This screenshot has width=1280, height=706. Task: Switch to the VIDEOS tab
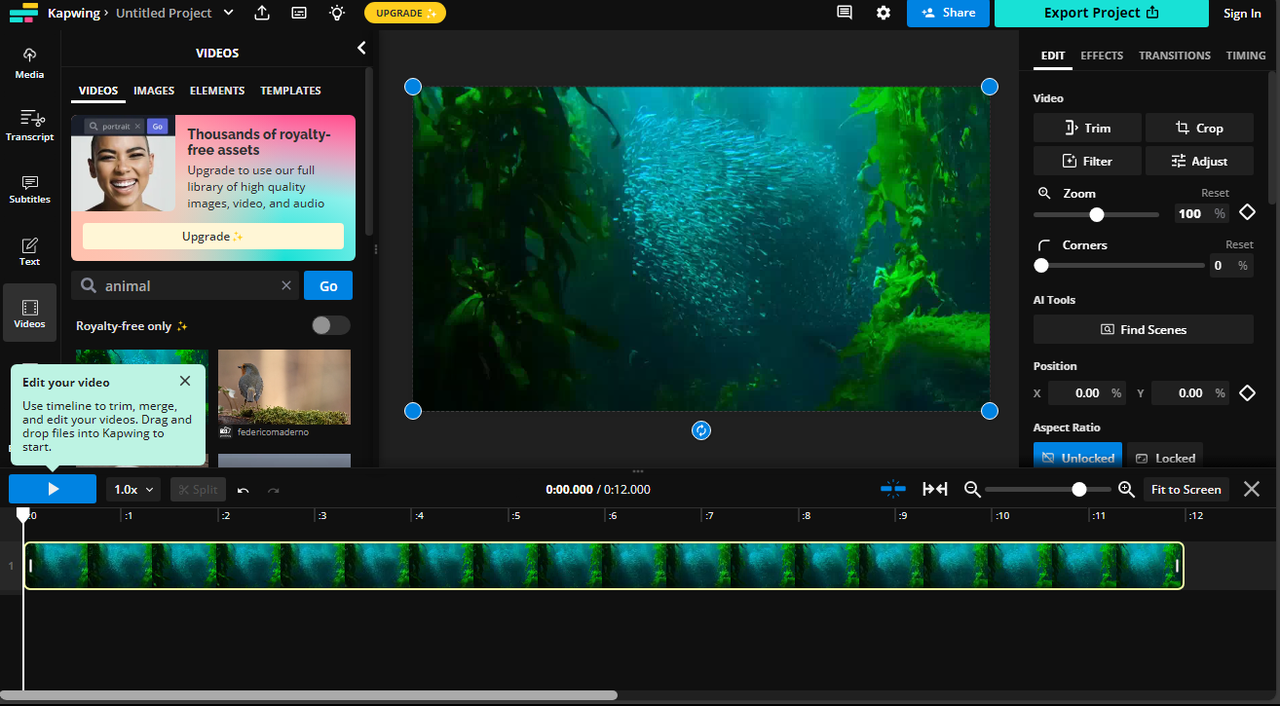tap(98, 91)
